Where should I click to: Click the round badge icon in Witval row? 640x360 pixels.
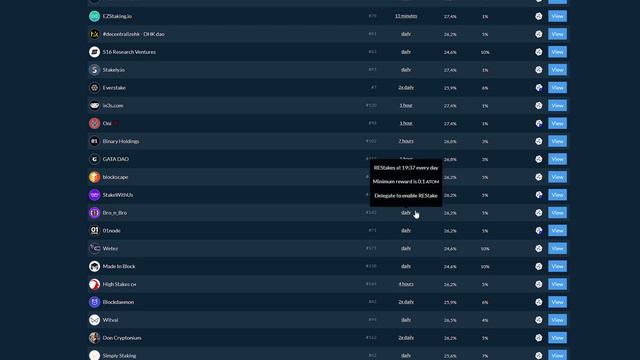[539, 320]
